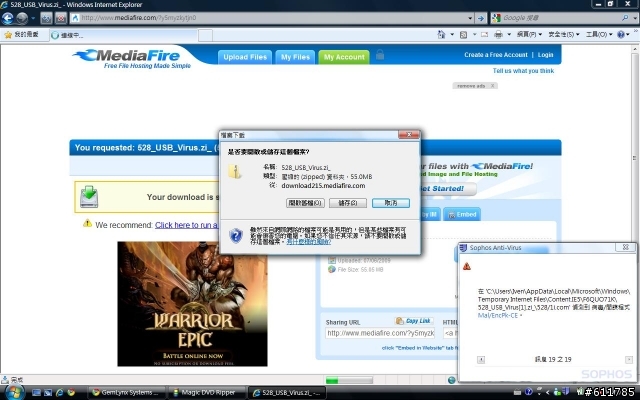Open the Windows Start orb
This screenshot has height=400, width=640.
coord(13,393)
